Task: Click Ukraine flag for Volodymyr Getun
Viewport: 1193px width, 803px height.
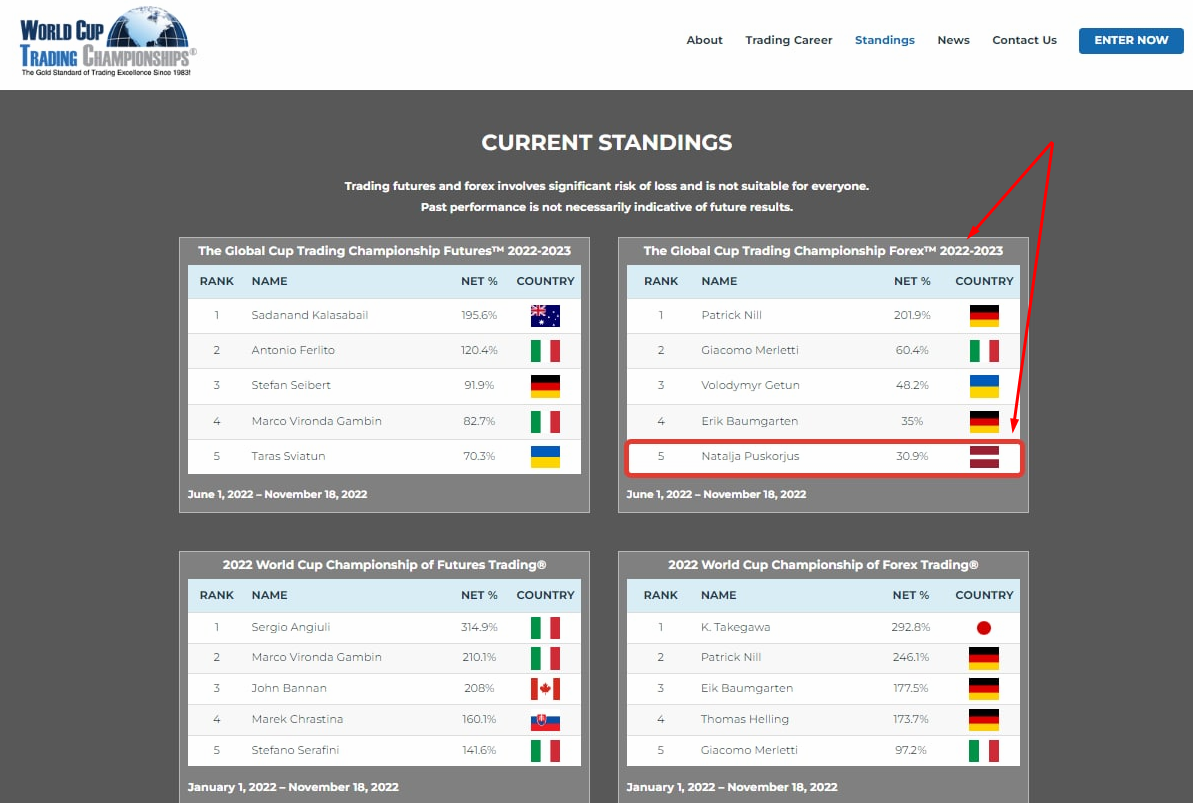Action: click(x=984, y=386)
